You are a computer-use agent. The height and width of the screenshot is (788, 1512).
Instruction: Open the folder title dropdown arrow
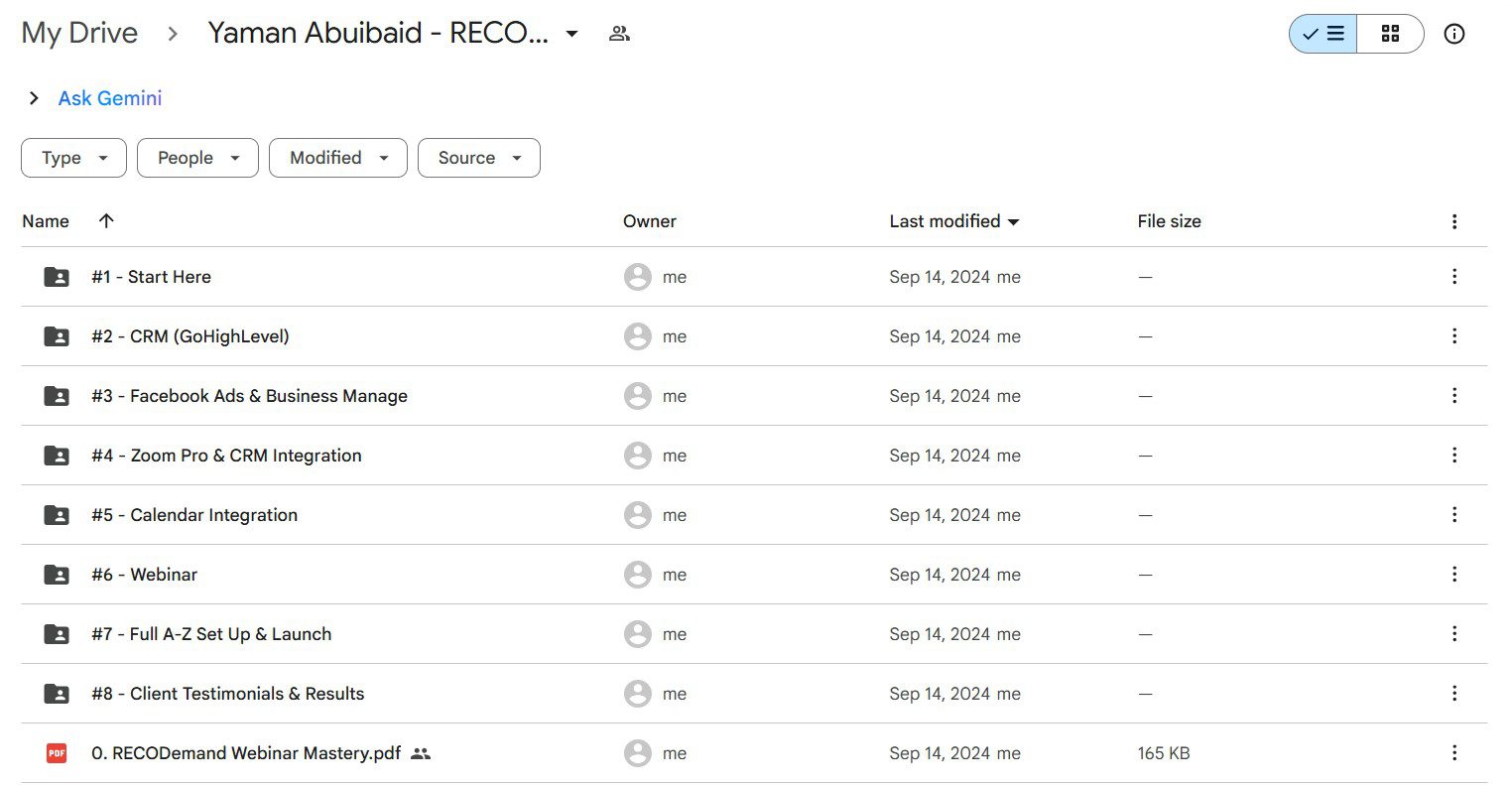coord(571,34)
